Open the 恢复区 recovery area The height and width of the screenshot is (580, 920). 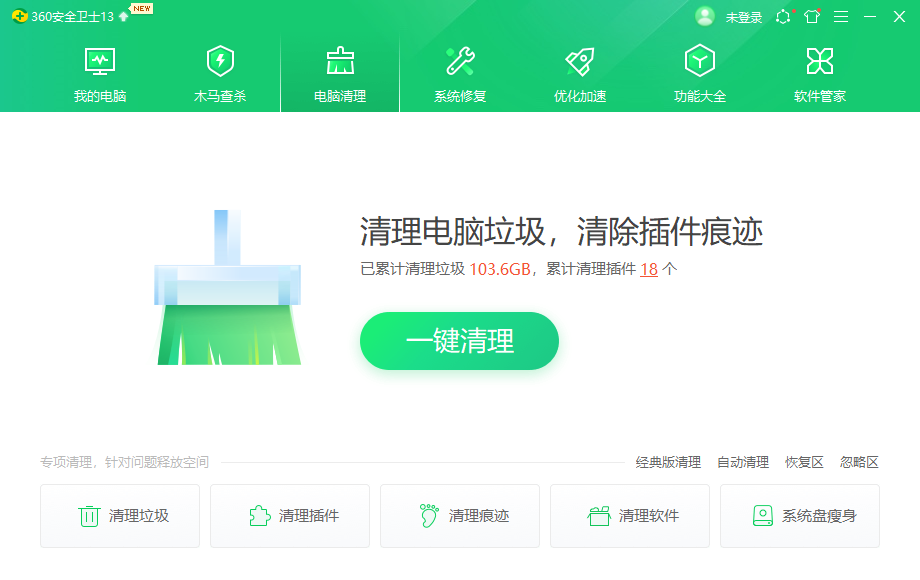point(804,462)
